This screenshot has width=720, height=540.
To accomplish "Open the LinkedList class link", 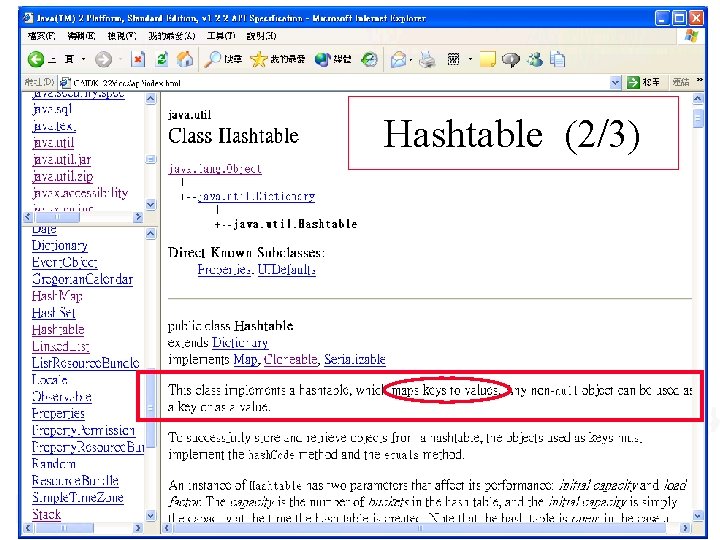I will pos(61,346).
